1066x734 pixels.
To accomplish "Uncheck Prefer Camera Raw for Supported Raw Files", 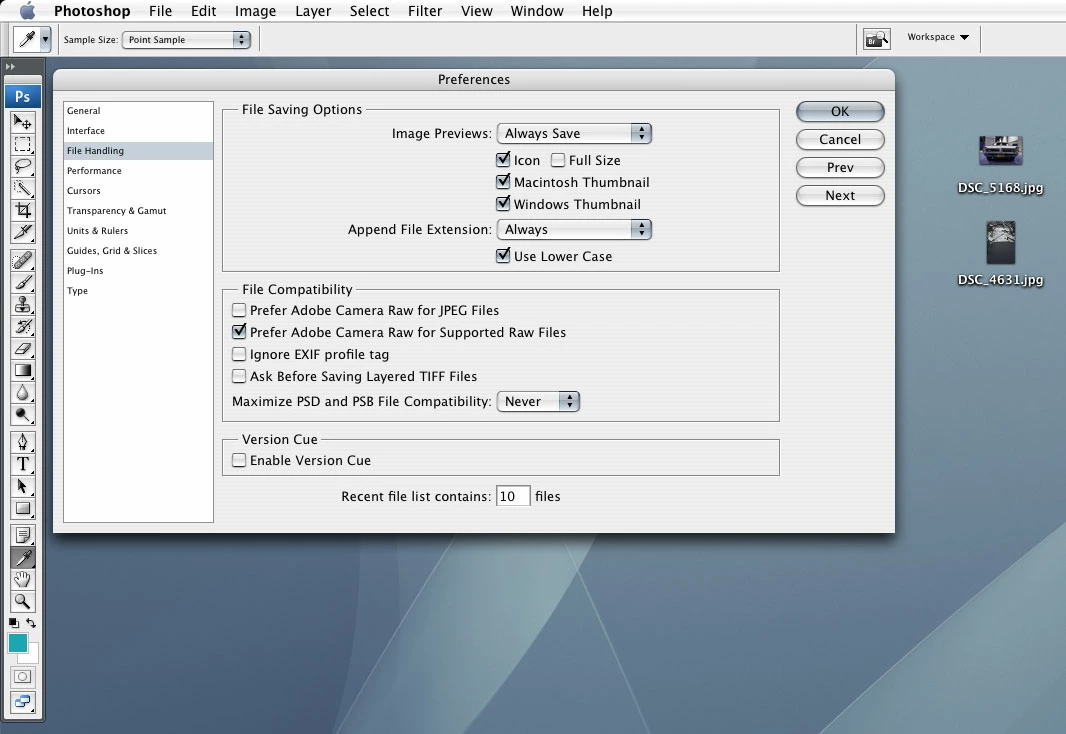I will [x=239, y=332].
